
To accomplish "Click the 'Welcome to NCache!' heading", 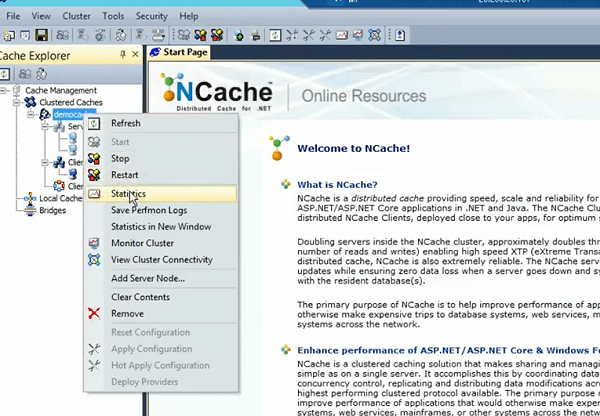I will [354, 148].
